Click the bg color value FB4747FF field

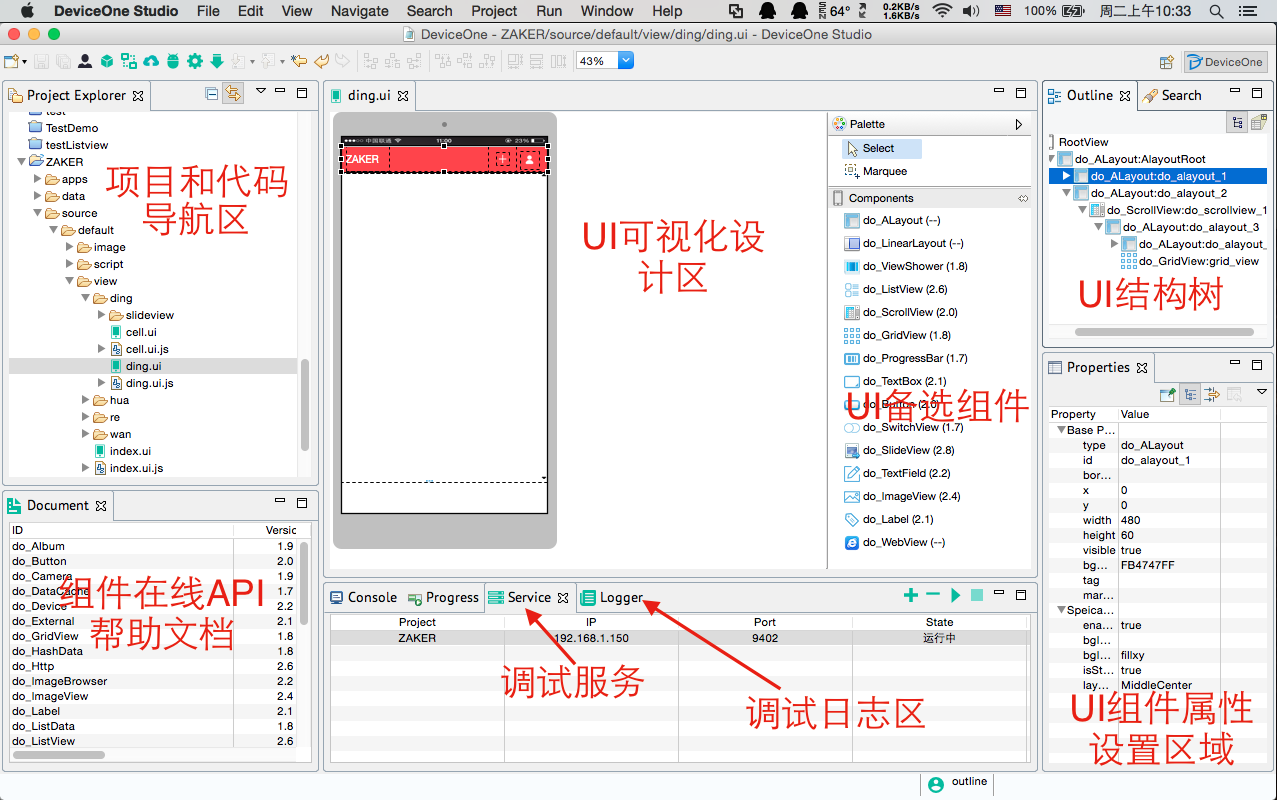(1147, 565)
